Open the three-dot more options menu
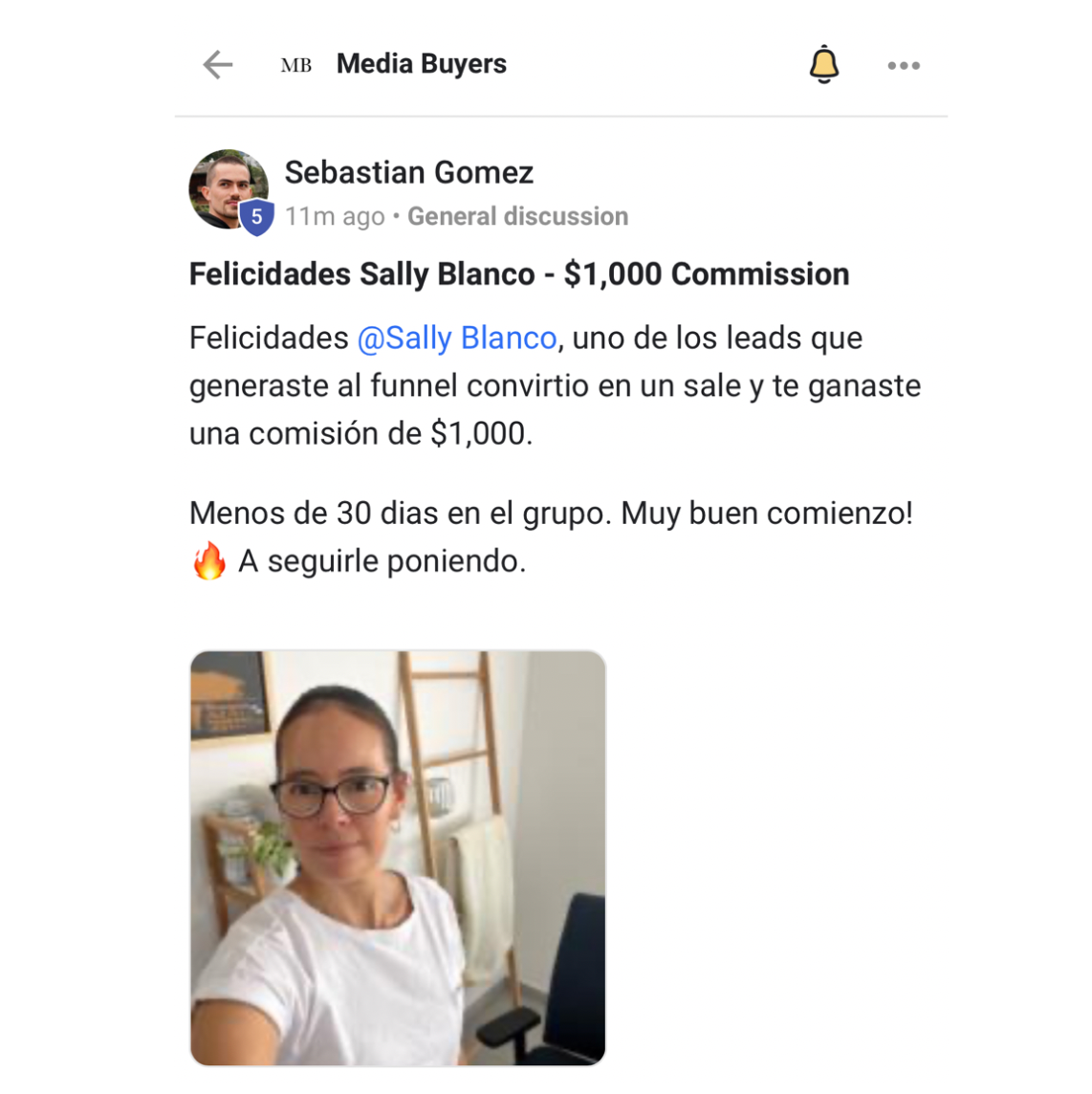The height and width of the screenshot is (1094, 1092). click(904, 66)
